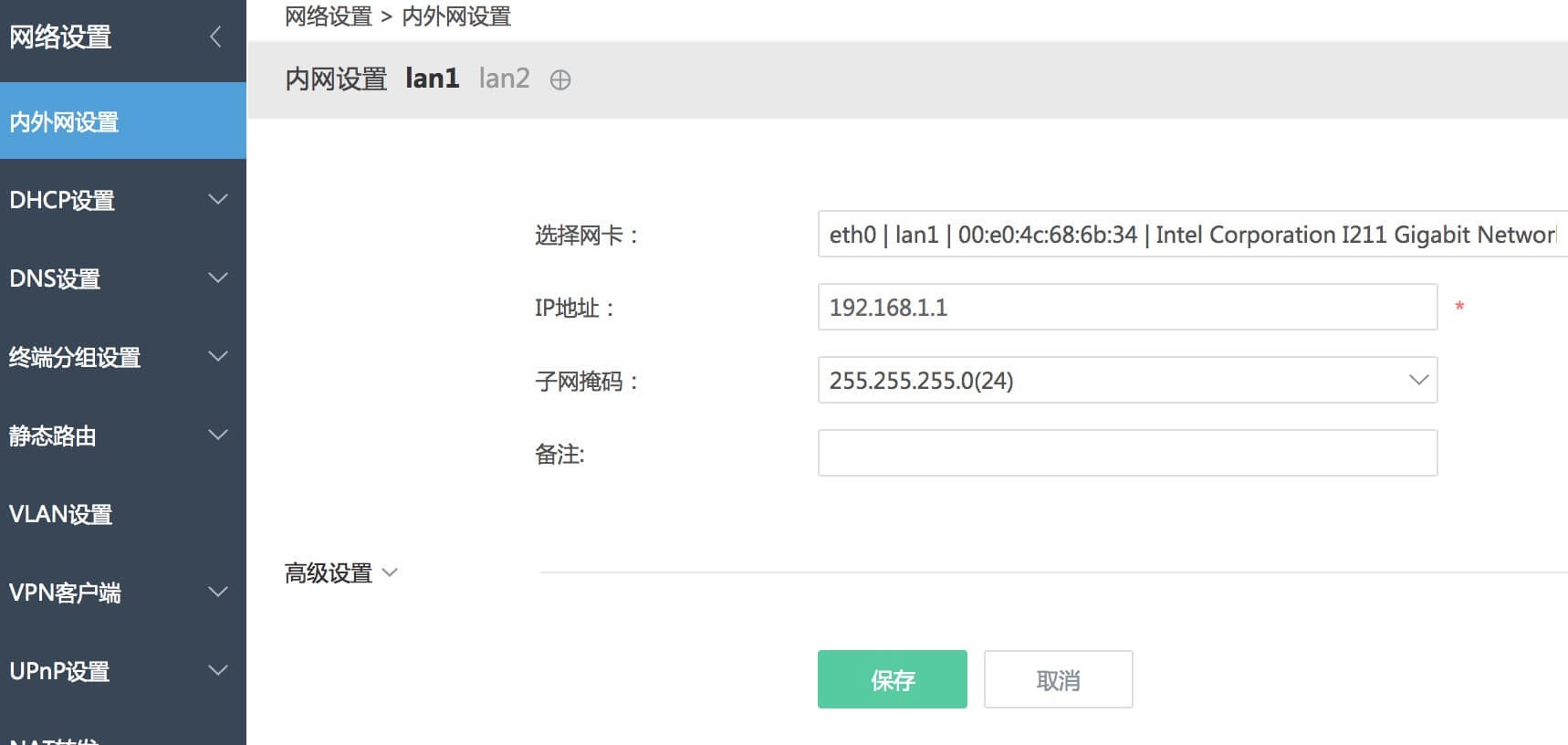
Task: Open the VPN客户端 submenu
Action: point(217,592)
